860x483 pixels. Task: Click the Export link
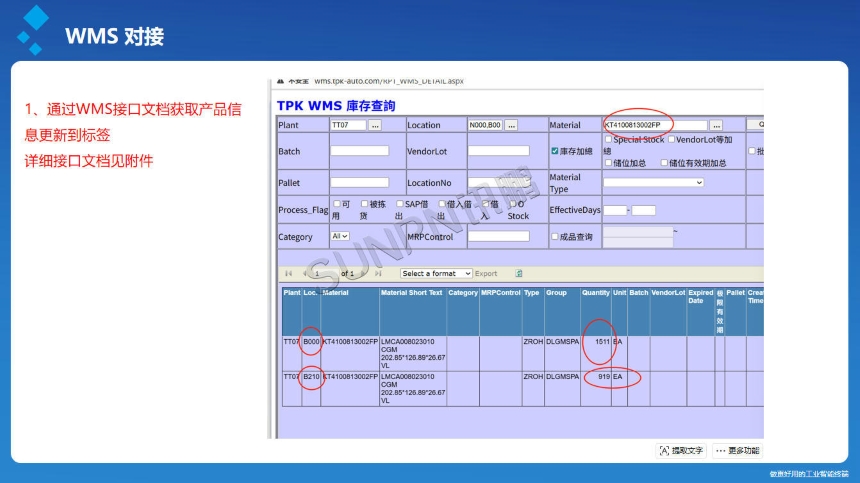[486, 274]
